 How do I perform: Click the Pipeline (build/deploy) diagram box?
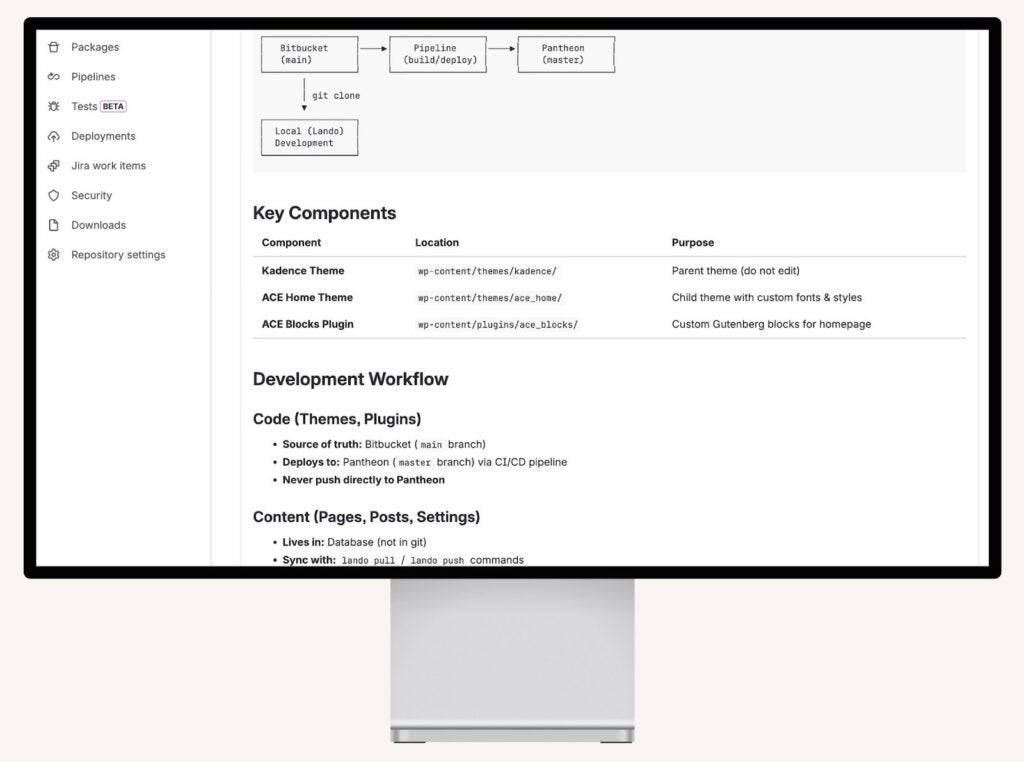pyautogui.click(x=437, y=54)
